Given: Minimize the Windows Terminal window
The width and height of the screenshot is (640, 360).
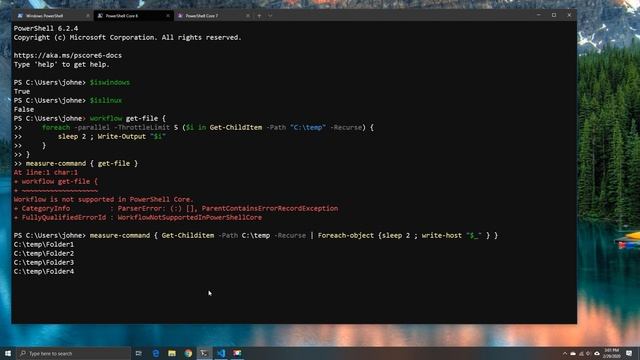Looking at the screenshot, I should pyautogui.click(x=539, y=15).
